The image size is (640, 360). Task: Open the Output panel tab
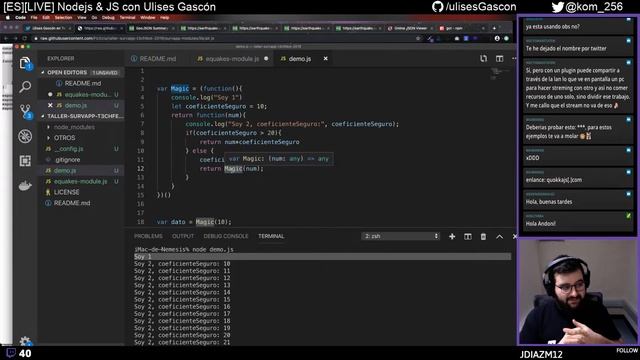point(183,236)
